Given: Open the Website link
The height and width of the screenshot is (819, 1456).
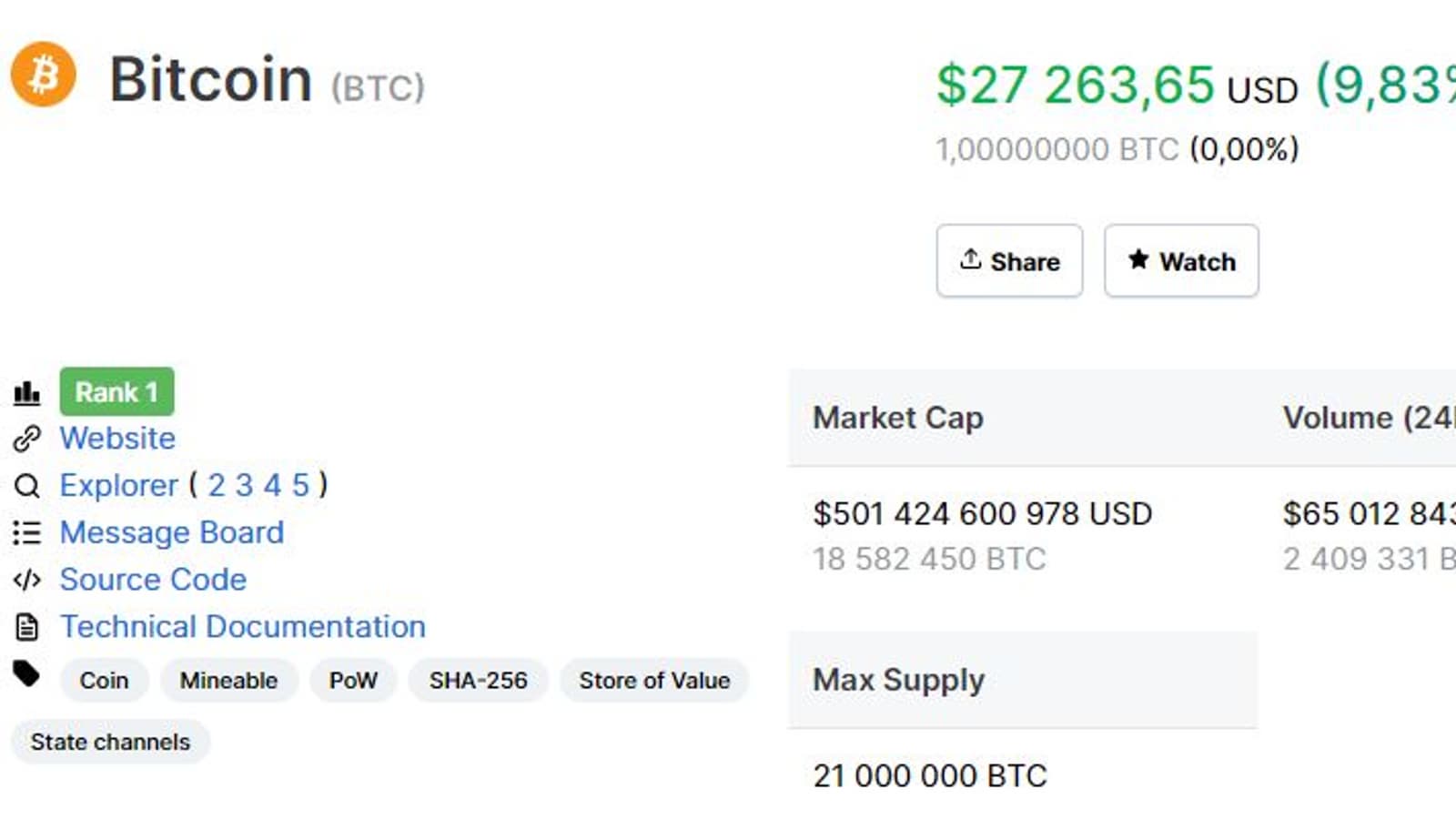Looking at the screenshot, I should click(x=117, y=439).
